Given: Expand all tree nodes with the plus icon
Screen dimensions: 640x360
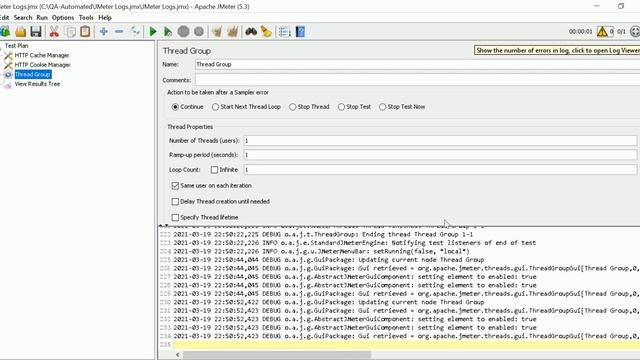Looking at the screenshot, I should click(104, 31).
